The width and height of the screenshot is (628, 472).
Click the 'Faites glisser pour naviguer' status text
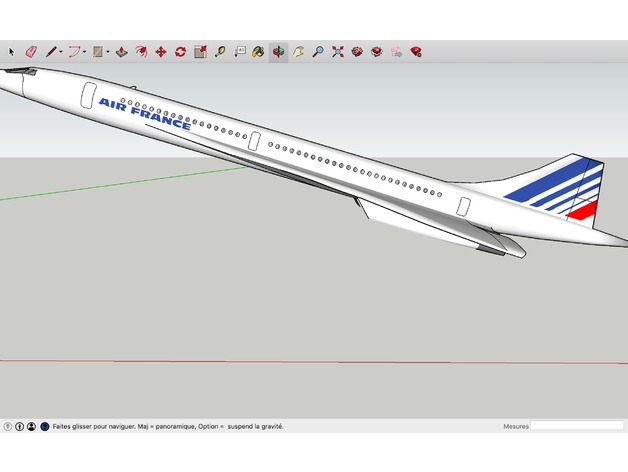(94, 426)
